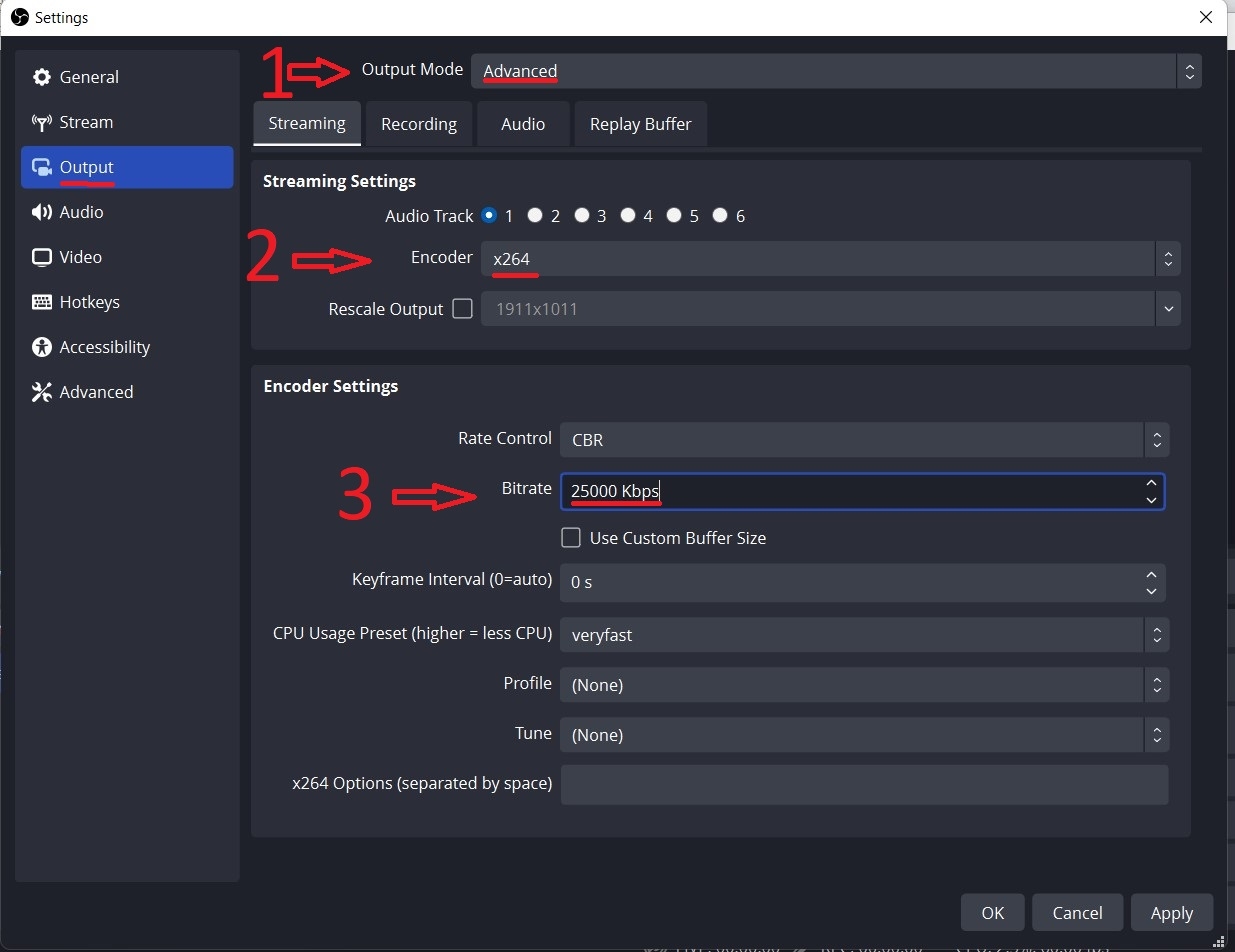Click the Hotkeys keyboard icon
Screen dimensions: 1235x952
(x=42, y=303)
